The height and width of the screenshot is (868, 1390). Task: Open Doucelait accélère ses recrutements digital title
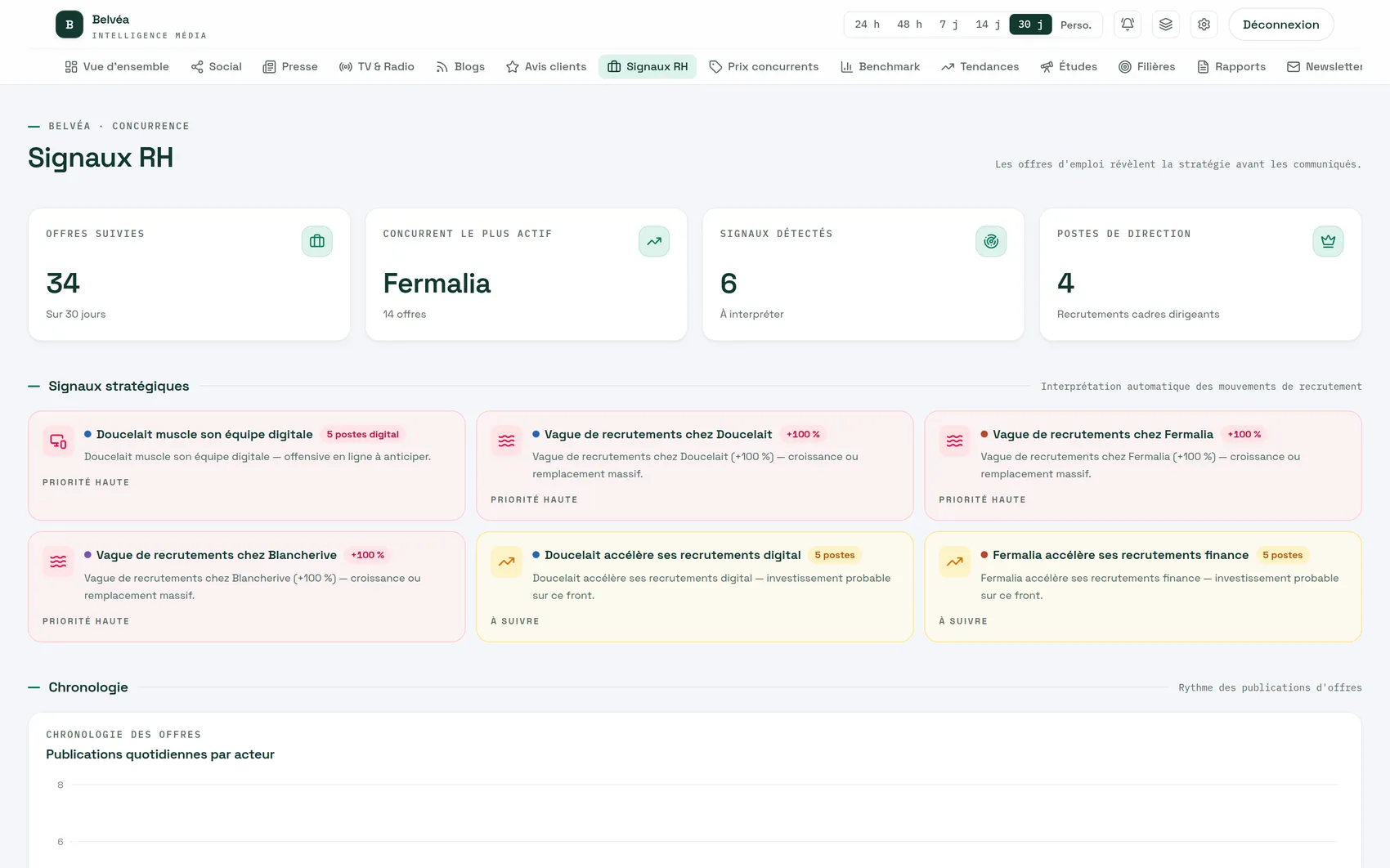(673, 556)
